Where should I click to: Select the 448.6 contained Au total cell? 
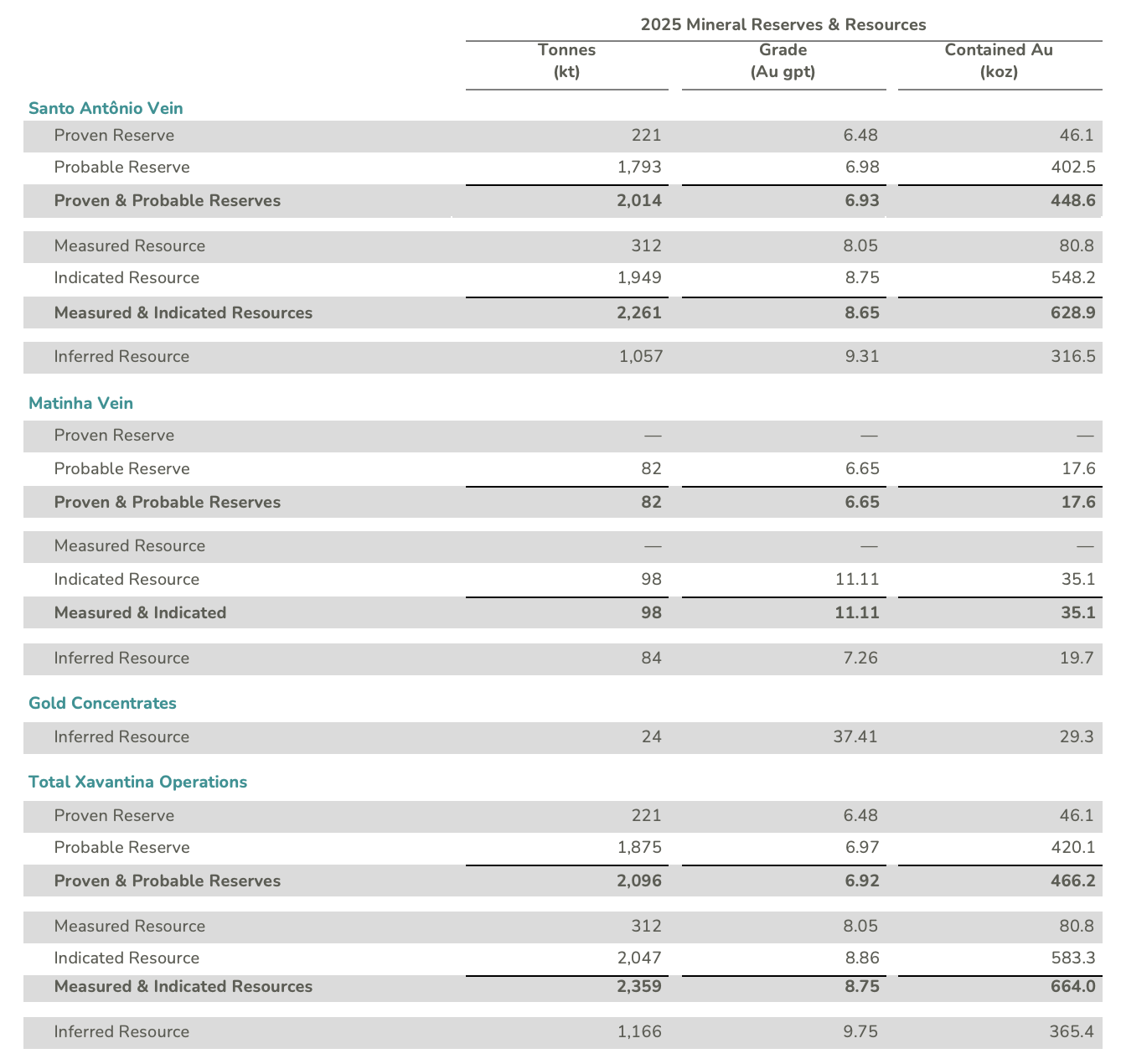tap(1072, 201)
